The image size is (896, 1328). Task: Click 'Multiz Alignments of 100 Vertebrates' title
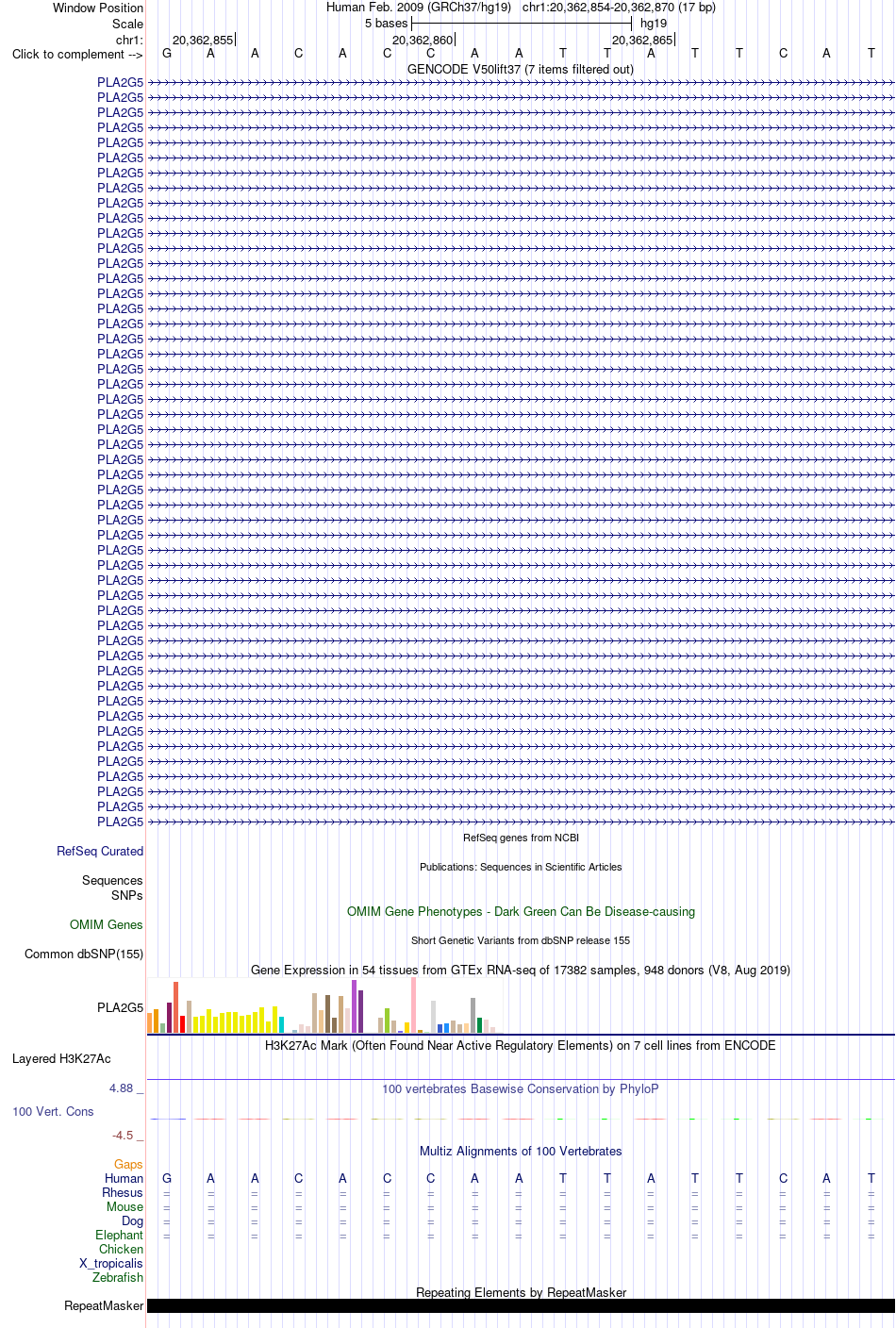point(521,1151)
